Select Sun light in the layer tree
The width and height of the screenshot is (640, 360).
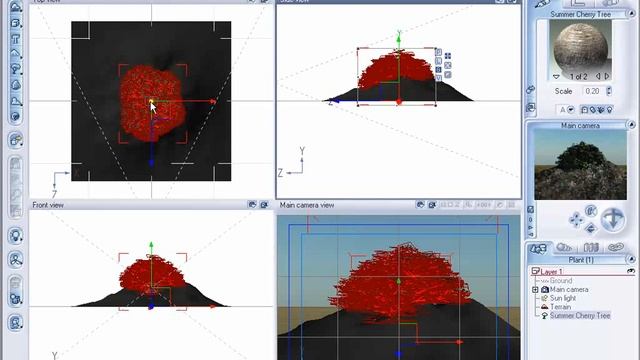pyautogui.click(x=562, y=298)
